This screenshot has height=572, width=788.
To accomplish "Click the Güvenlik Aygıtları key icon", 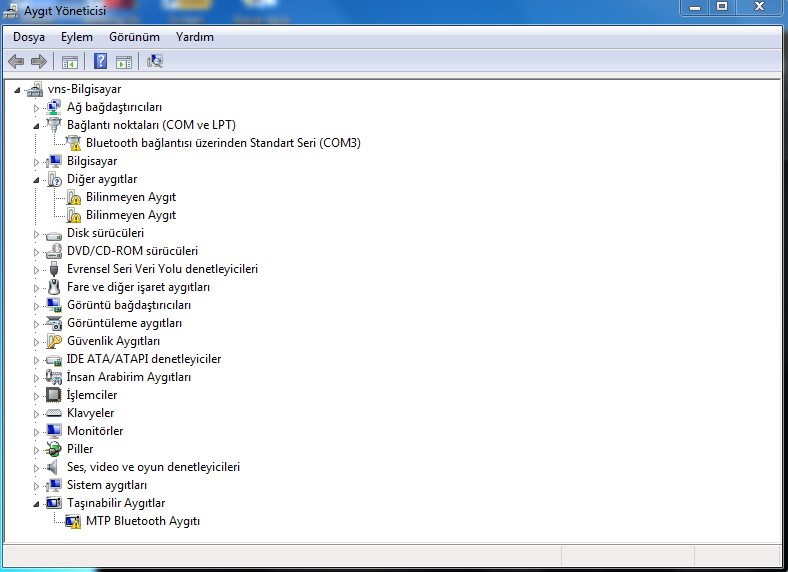I will tap(53, 341).
